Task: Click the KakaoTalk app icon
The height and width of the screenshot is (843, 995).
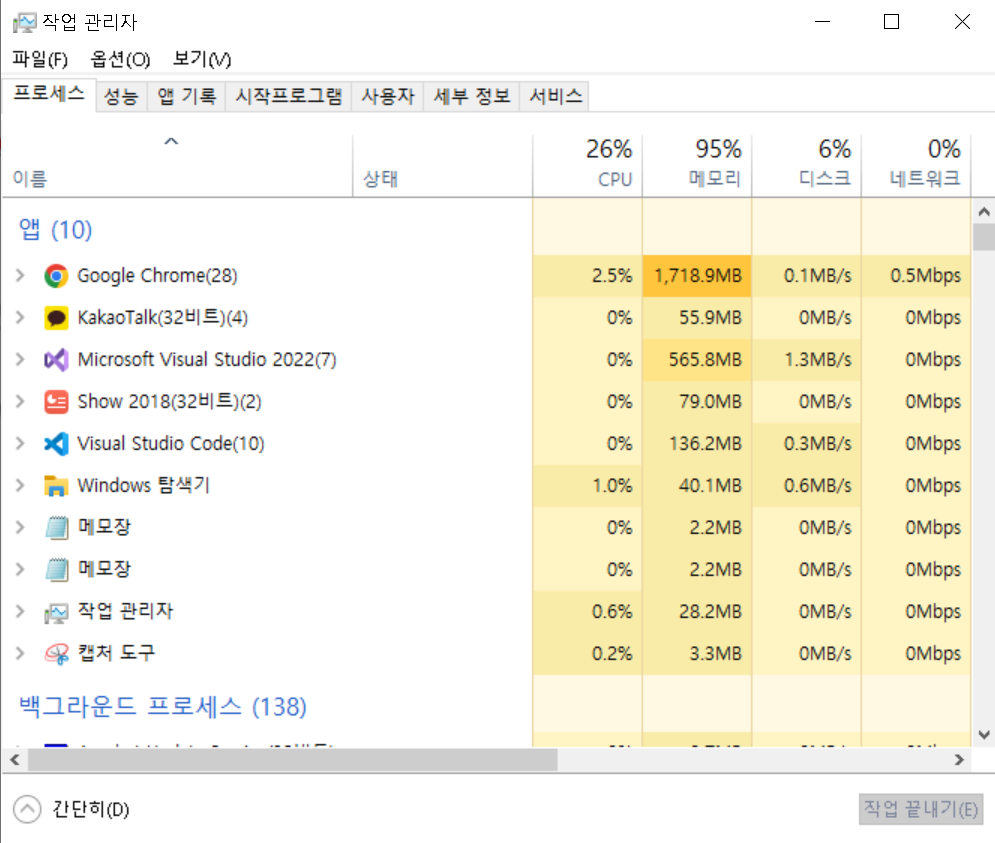Action: click(x=56, y=318)
